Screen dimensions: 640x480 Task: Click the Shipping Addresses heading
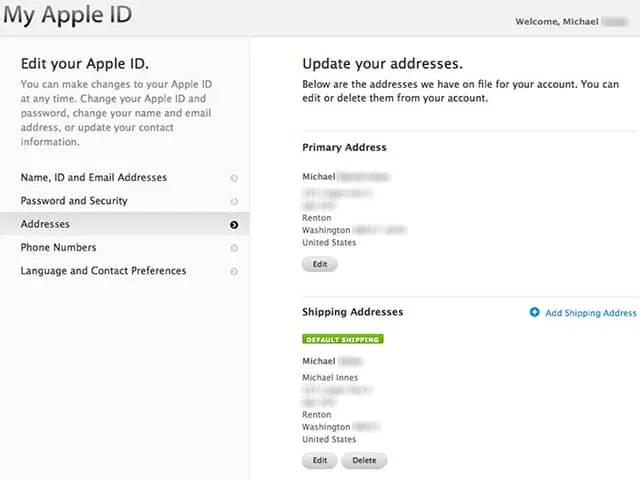353,312
